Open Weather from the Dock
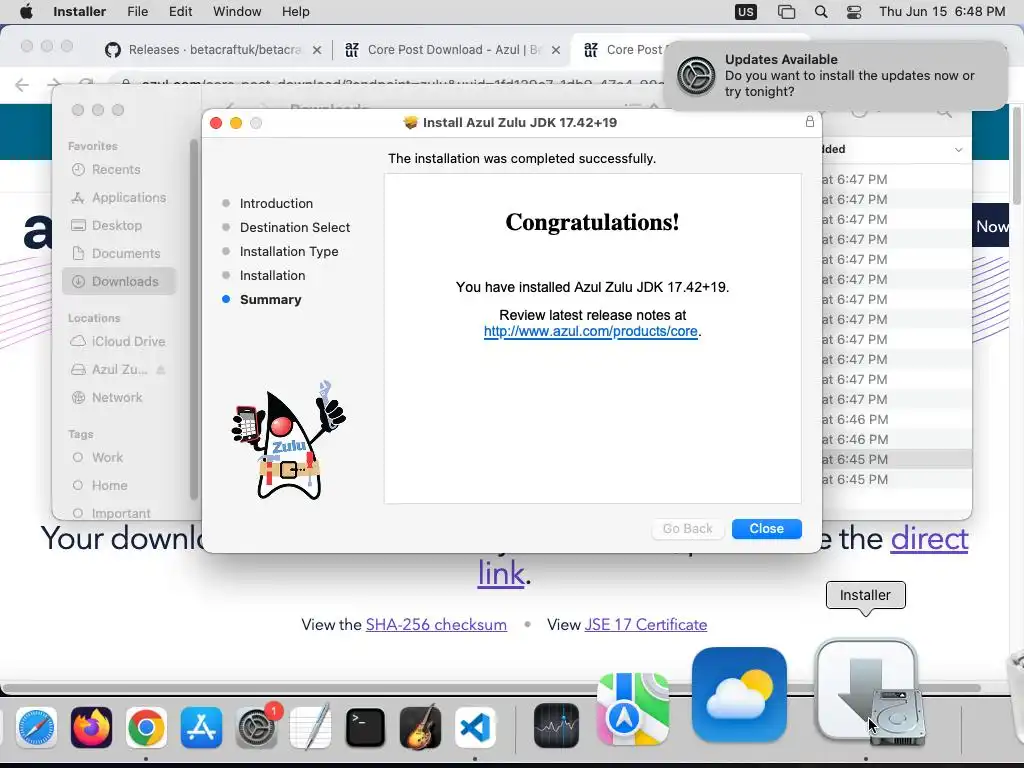The image size is (1024, 768). pos(739,695)
